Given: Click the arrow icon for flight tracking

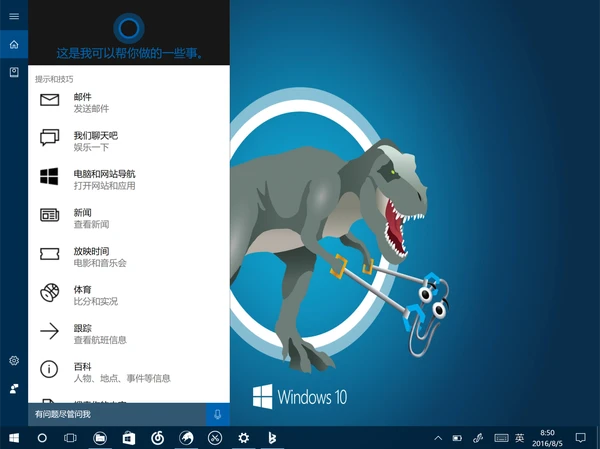Looking at the screenshot, I should click(50, 331).
